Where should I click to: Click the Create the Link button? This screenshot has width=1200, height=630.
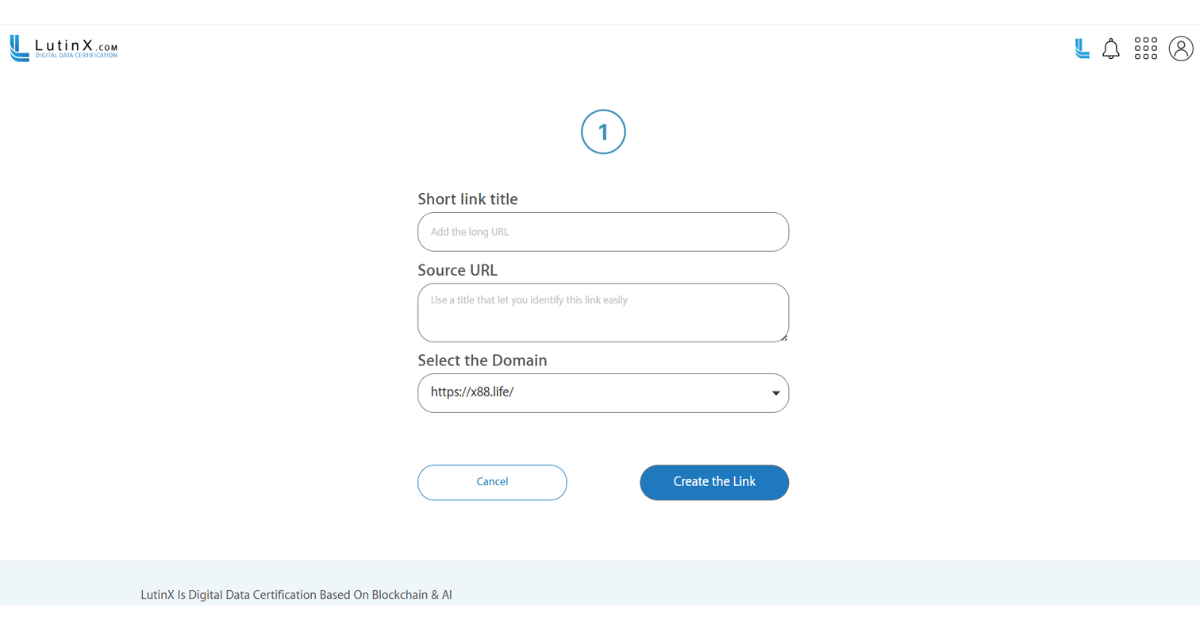pos(714,482)
